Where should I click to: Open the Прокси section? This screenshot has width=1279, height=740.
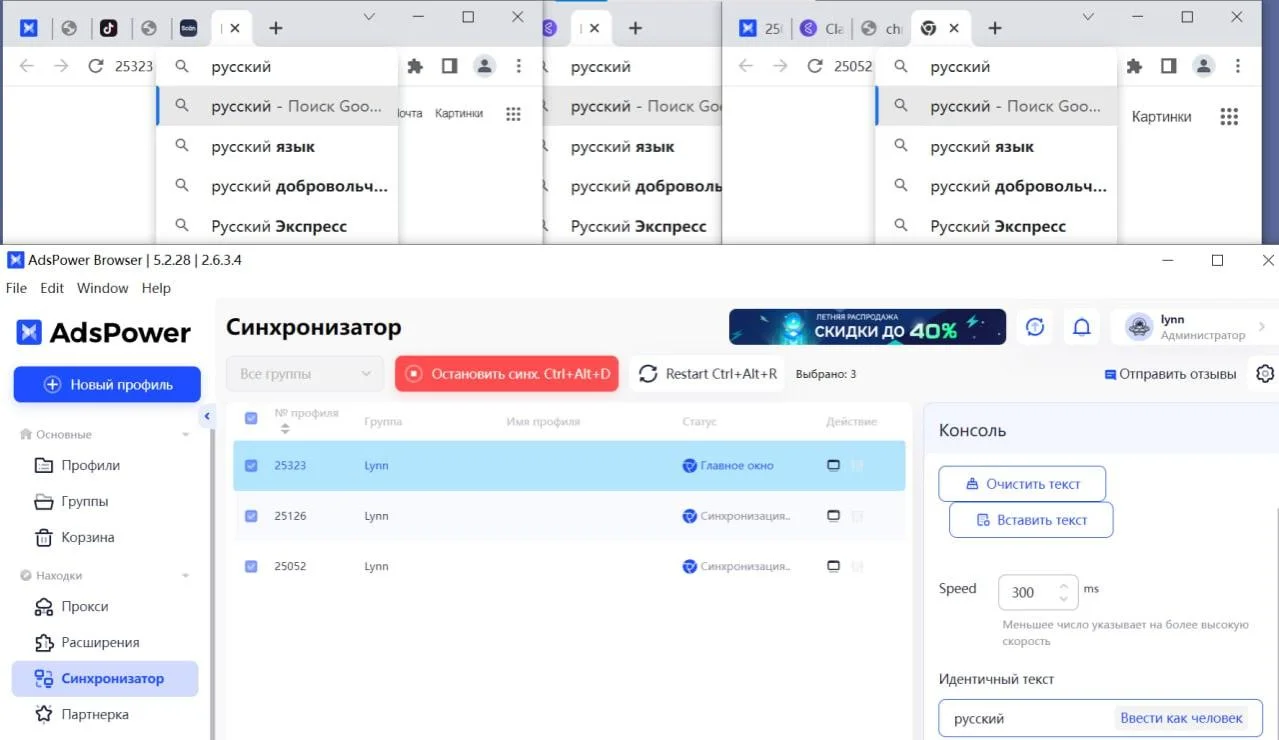coord(84,606)
